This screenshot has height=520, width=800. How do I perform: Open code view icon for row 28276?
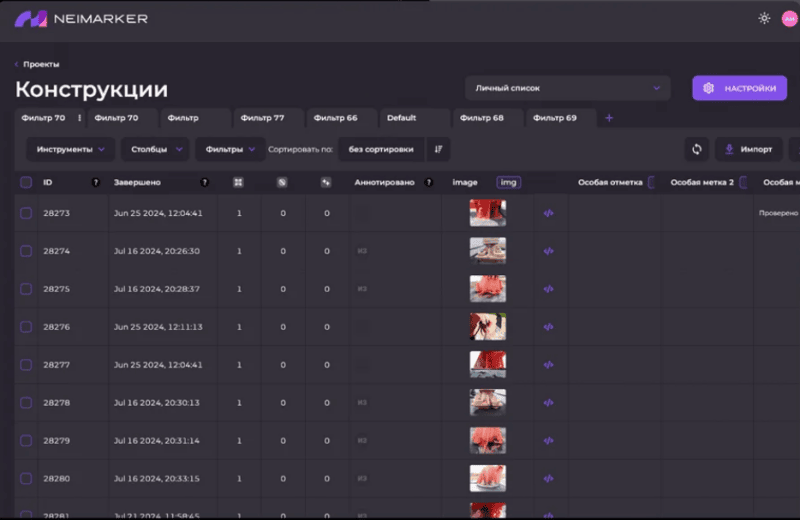pyautogui.click(x=548, y=327)
